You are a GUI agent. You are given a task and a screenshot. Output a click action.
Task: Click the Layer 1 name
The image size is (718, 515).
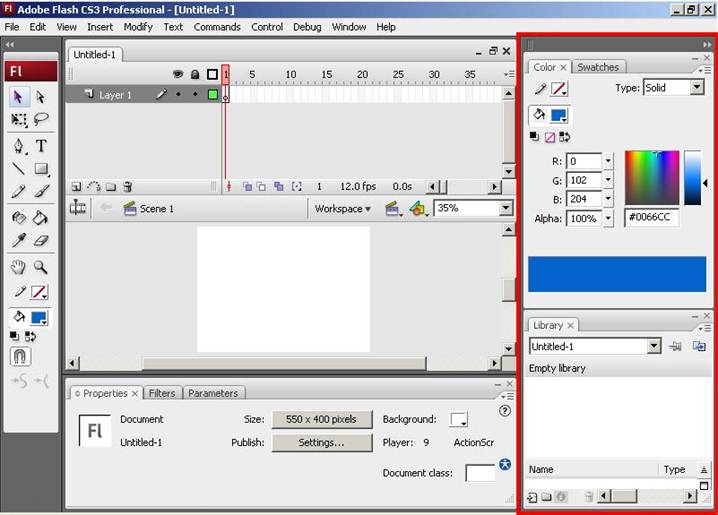coord(115,95)
